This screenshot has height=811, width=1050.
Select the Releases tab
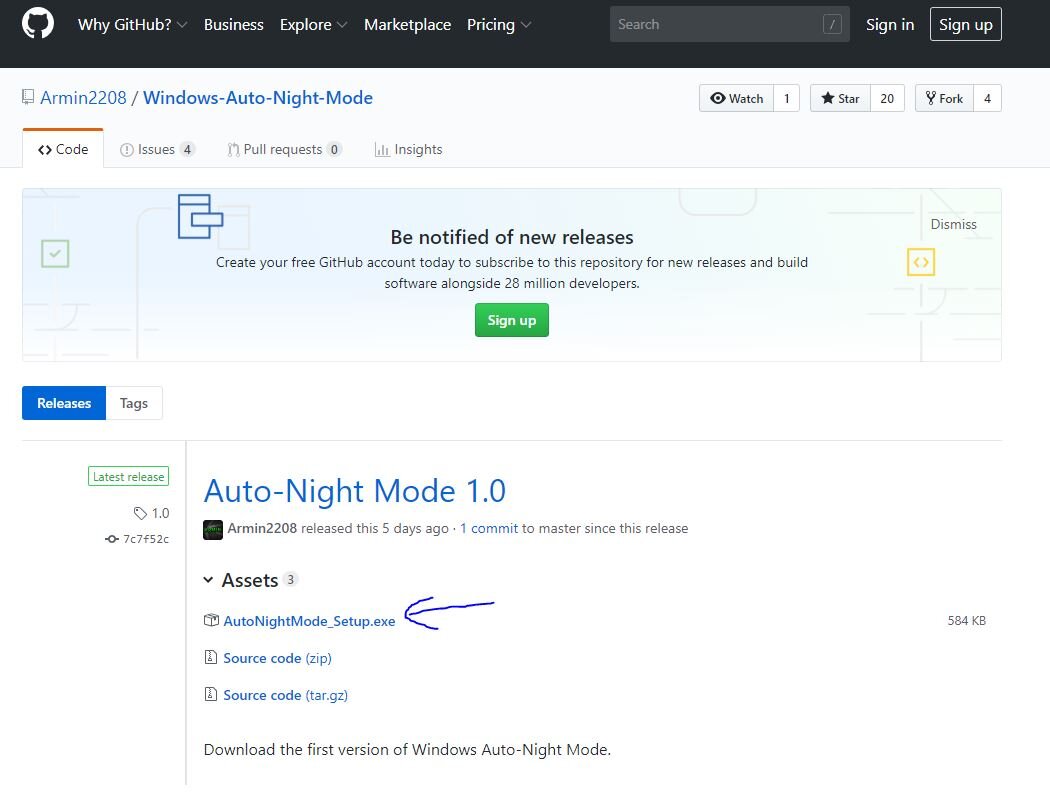[x=64, y=403]
